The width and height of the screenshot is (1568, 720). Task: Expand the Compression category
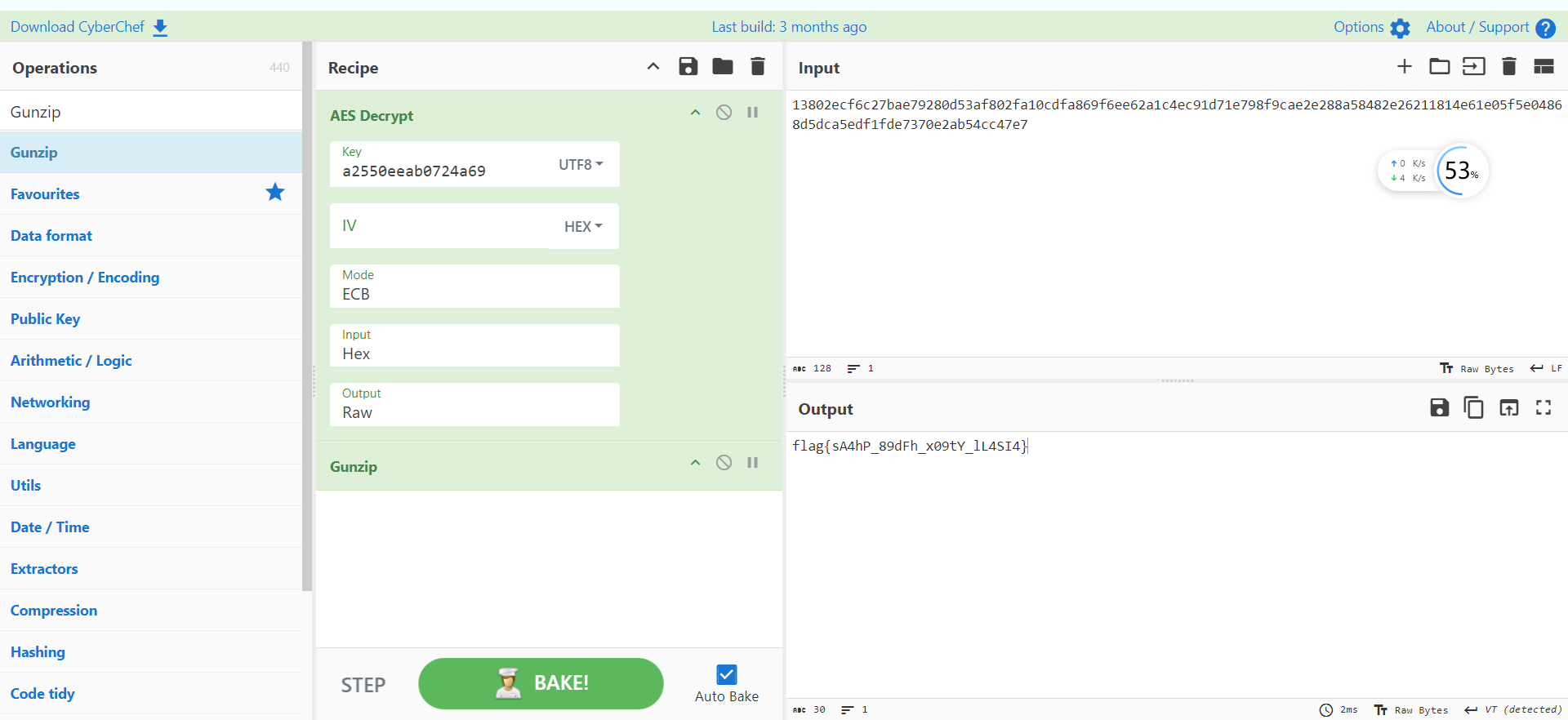(x=151, y=611)
